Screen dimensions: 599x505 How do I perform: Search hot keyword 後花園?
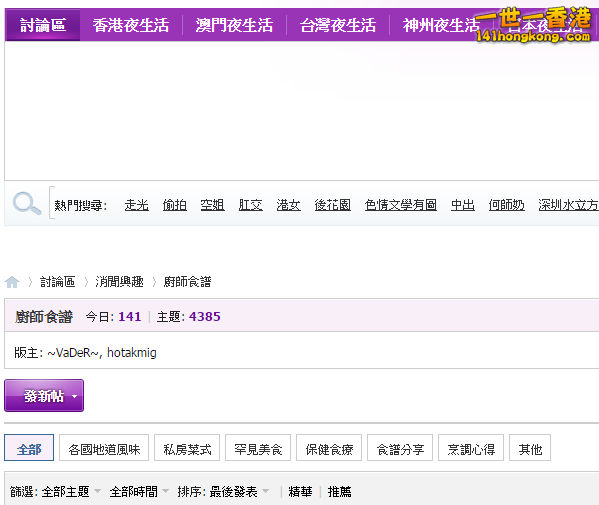click(333, 205)
